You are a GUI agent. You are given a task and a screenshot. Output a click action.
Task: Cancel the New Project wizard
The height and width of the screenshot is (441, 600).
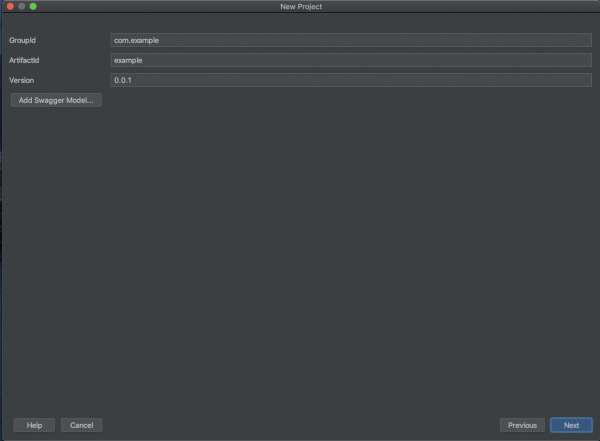point(82,425)
